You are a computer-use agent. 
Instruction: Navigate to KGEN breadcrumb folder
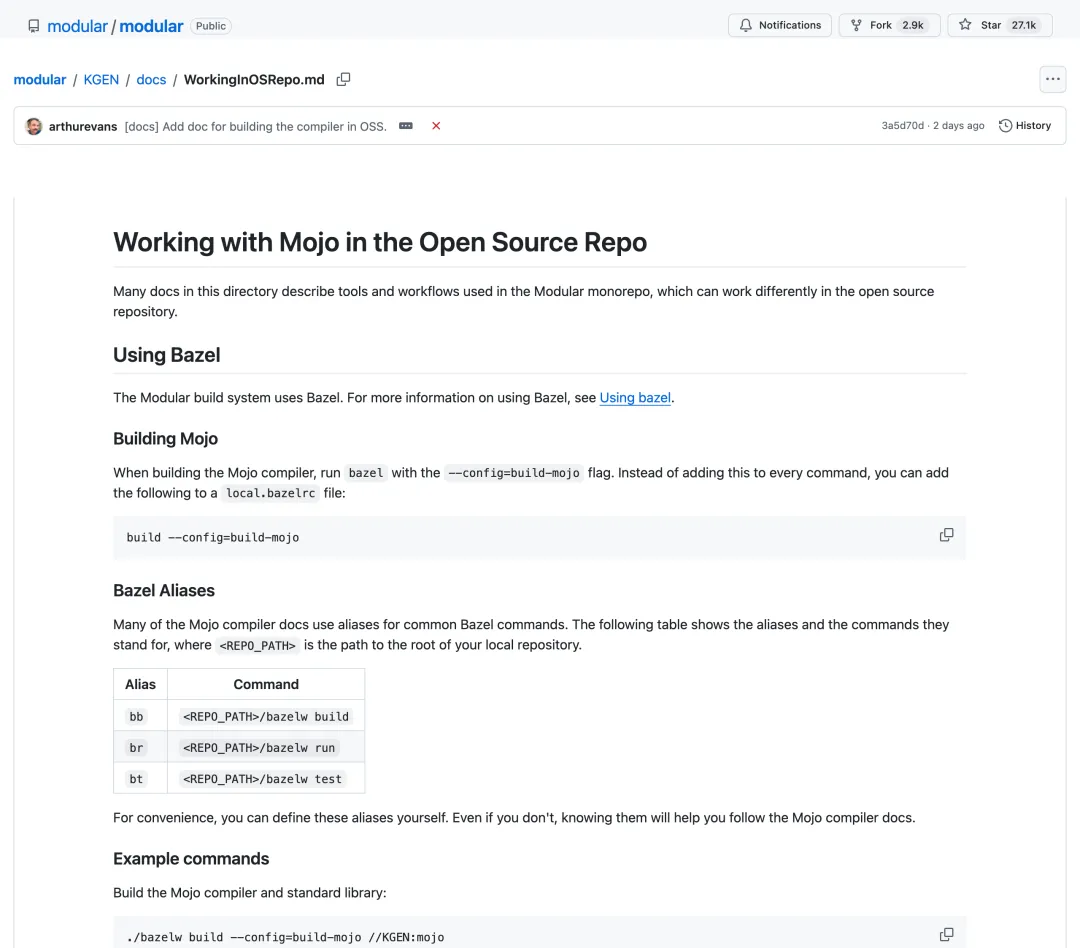(x=101, y=79)
